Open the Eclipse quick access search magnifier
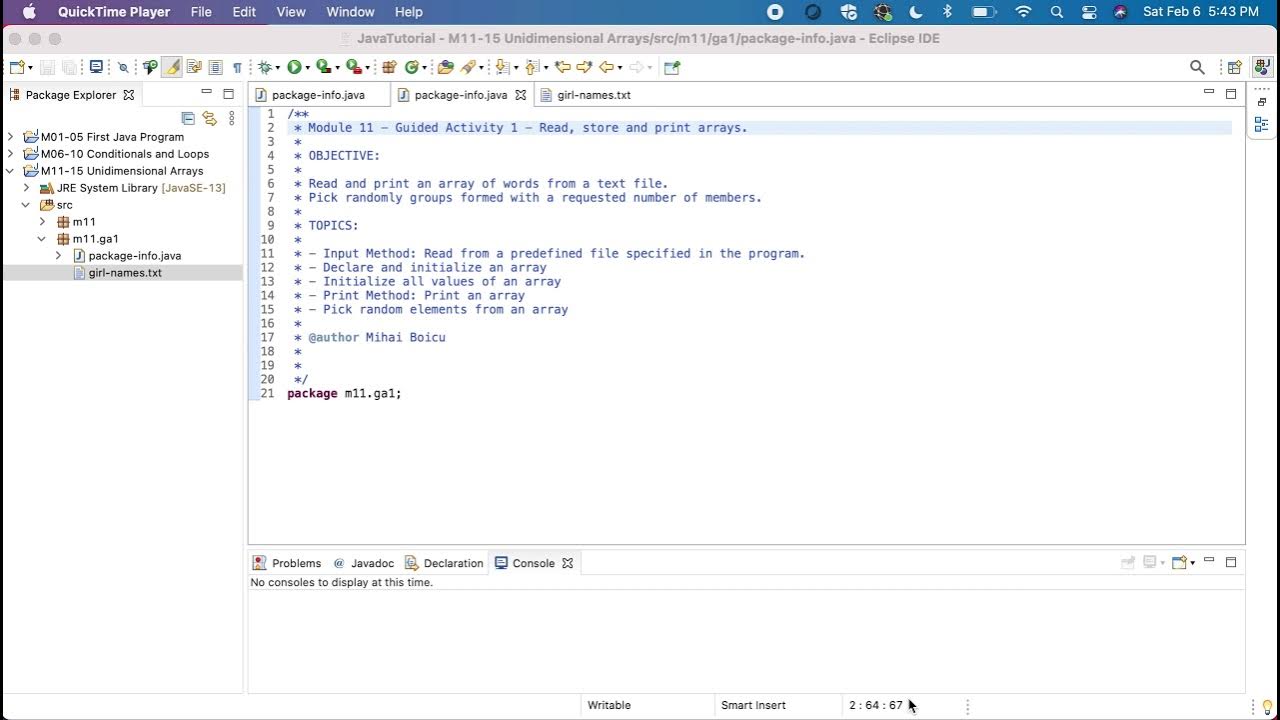This screenshot has width=1280, height=720. point(1197,67)
